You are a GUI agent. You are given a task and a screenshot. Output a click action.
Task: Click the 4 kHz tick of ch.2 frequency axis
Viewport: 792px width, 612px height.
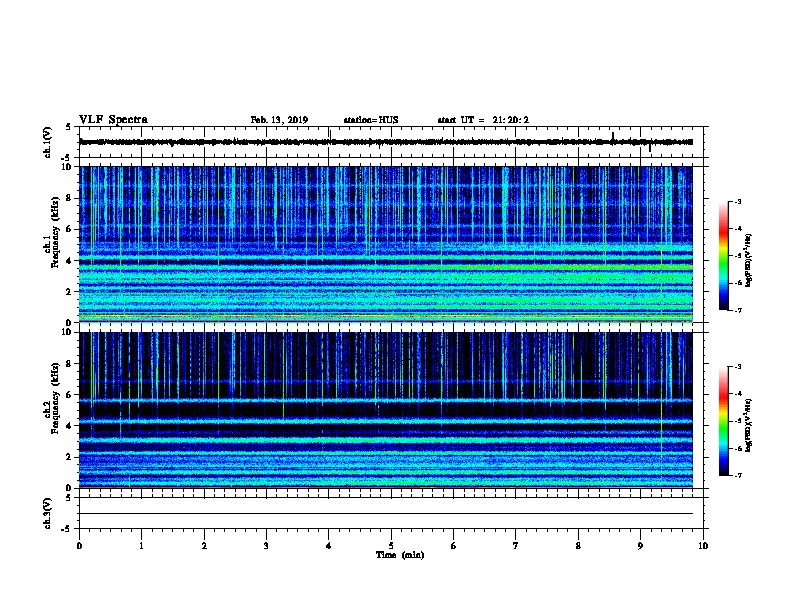click(71, 426)
